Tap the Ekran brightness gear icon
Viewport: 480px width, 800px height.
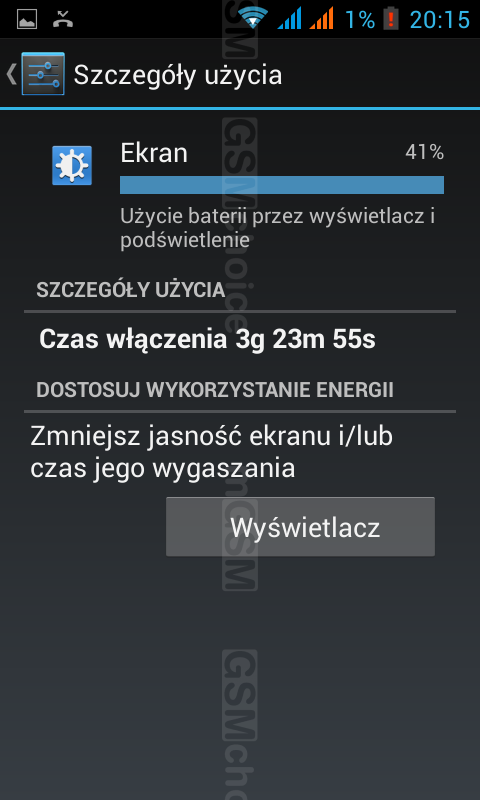[x=72, y=165]
